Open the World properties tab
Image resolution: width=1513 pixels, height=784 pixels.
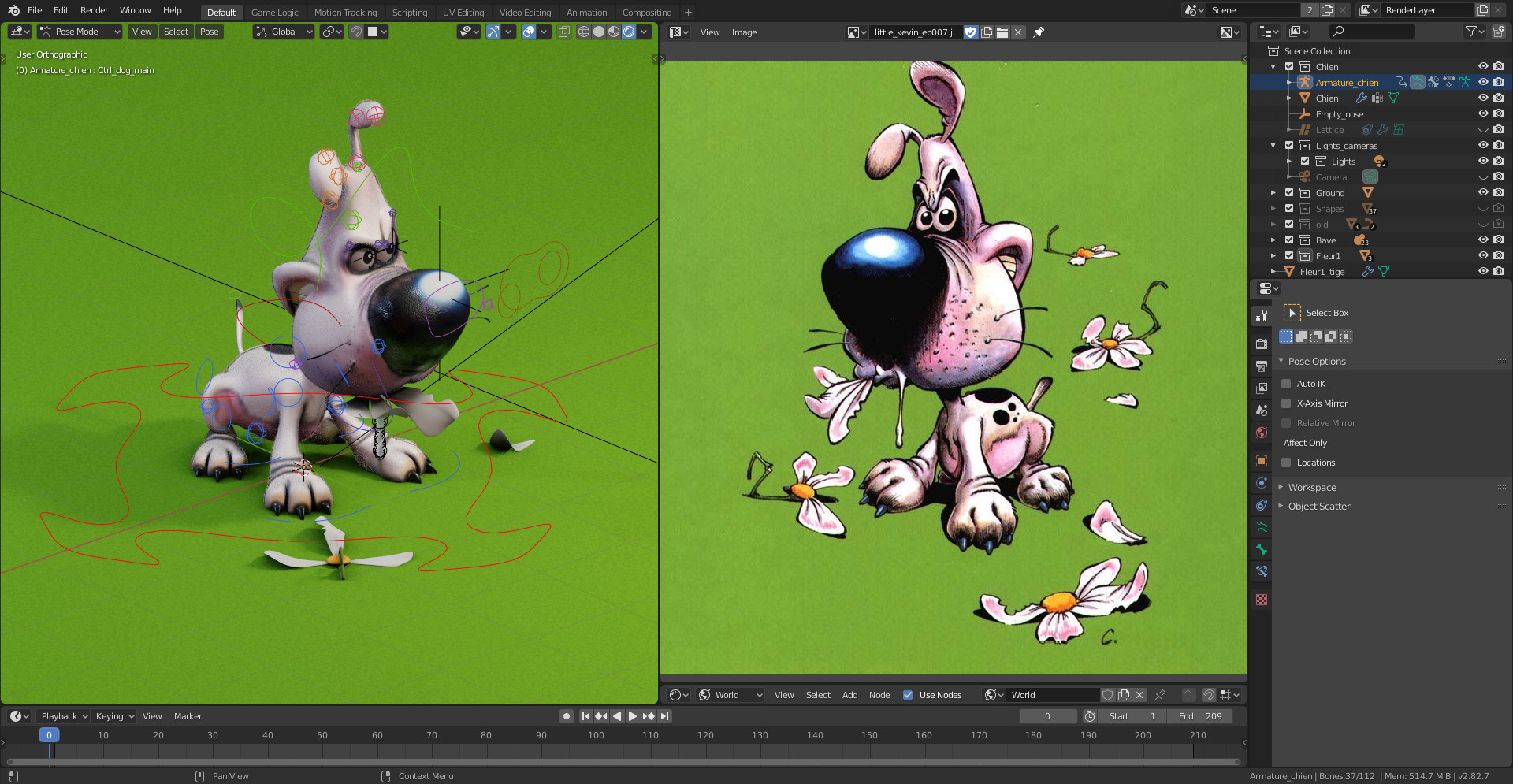1262,433
